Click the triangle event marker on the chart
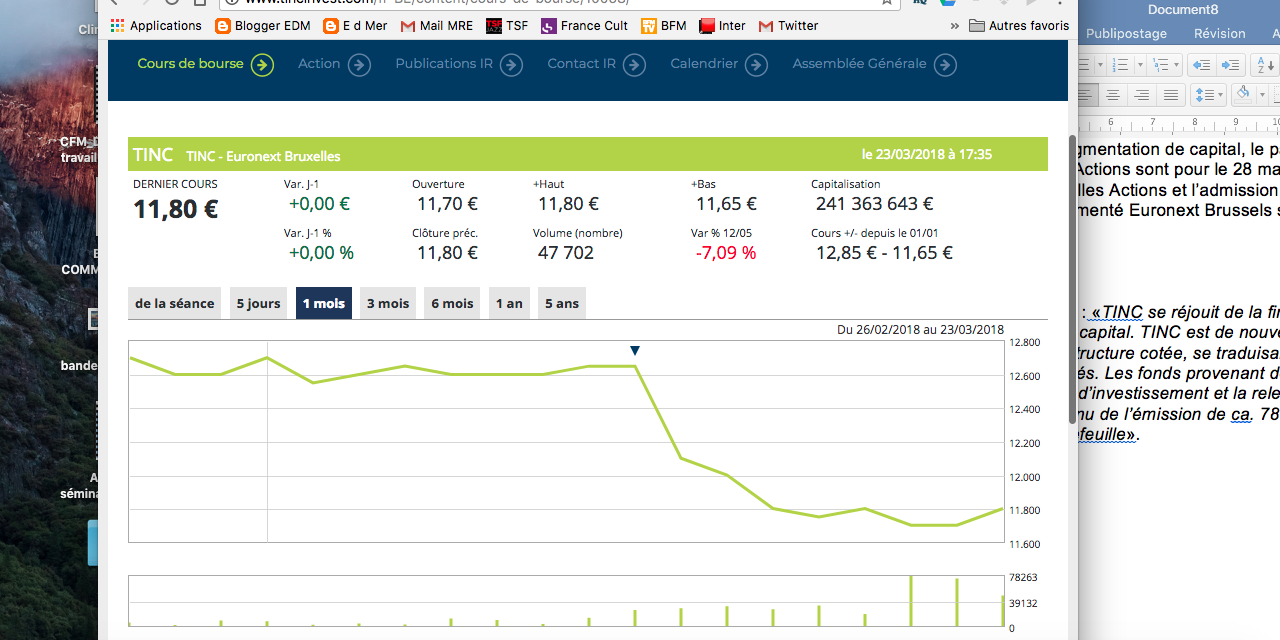Image resolution: width=1280 pixels, height=640 pixels. tap(635, 351)
